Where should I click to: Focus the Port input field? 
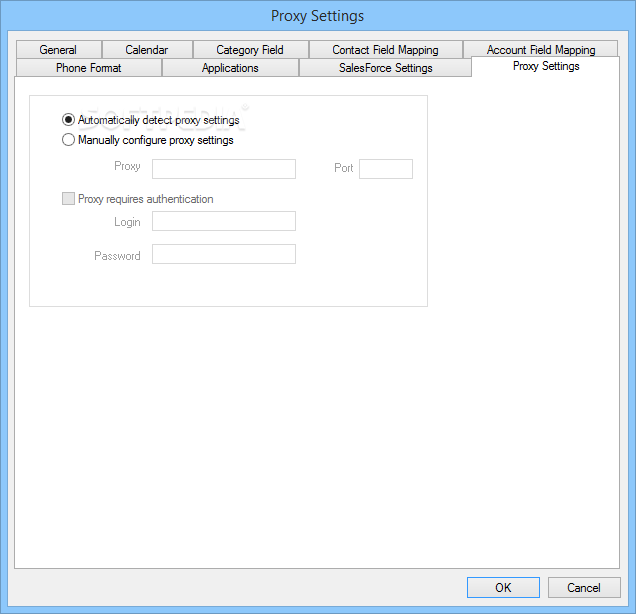[386, 169]
